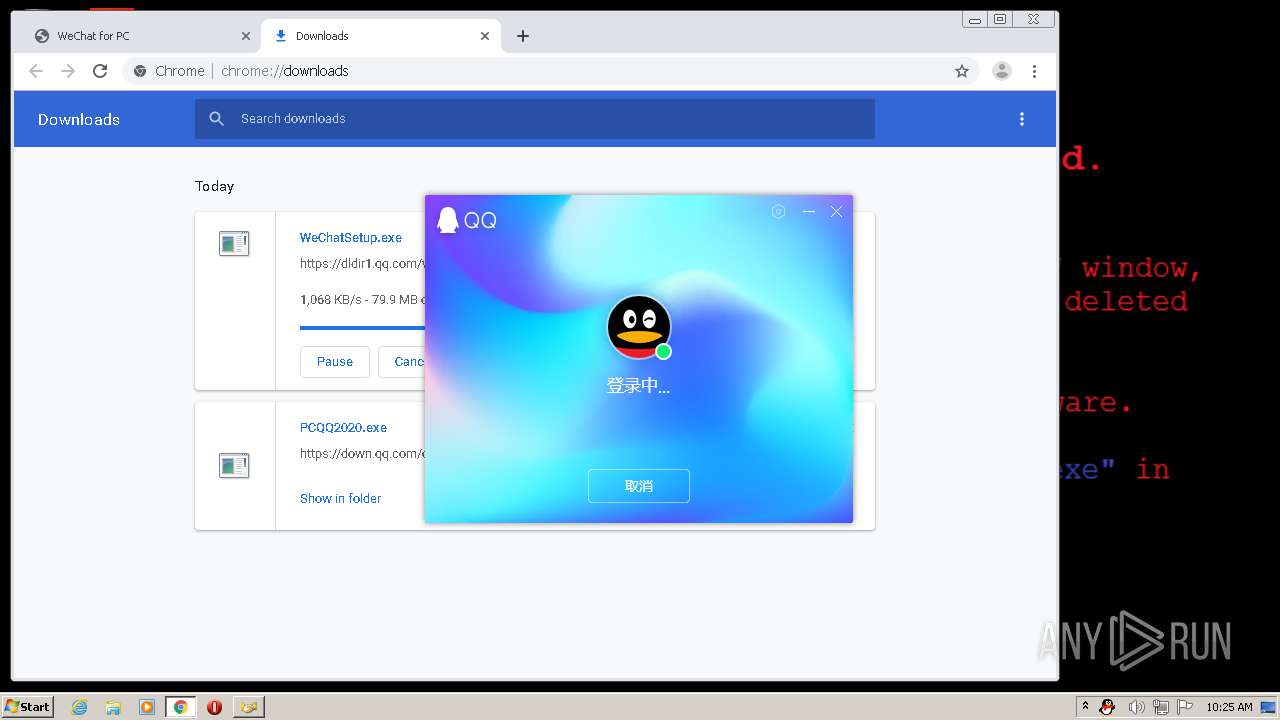The height and width of the screenshot is (720, 1280).
Task: Click the installer taskbar button
Action: click(249, 707)
